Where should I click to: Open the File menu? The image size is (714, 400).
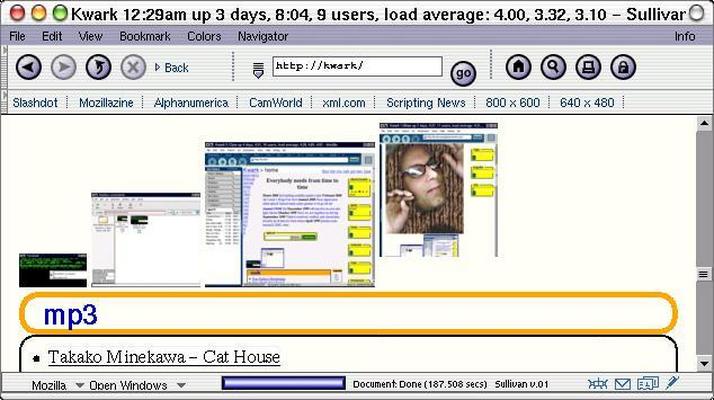point(17,36)
